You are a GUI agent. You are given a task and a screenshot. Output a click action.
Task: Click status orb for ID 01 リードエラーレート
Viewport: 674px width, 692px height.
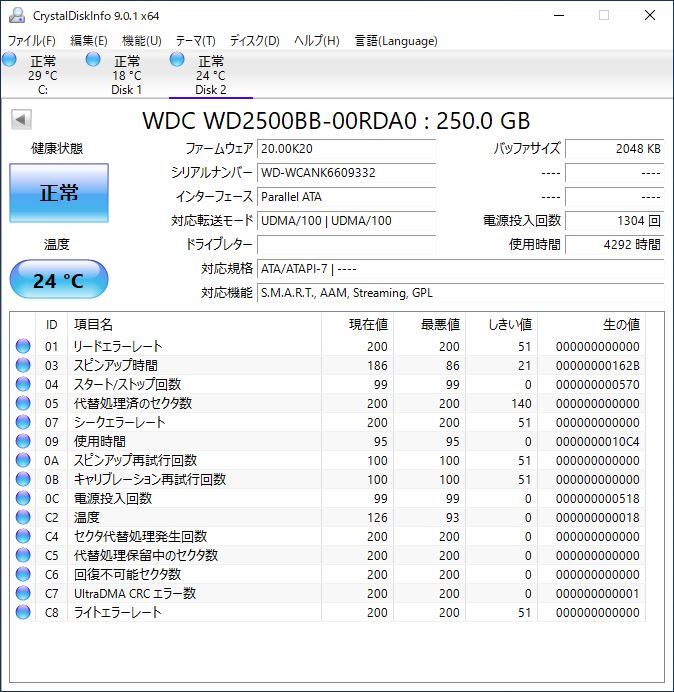[x=23, y=346]
